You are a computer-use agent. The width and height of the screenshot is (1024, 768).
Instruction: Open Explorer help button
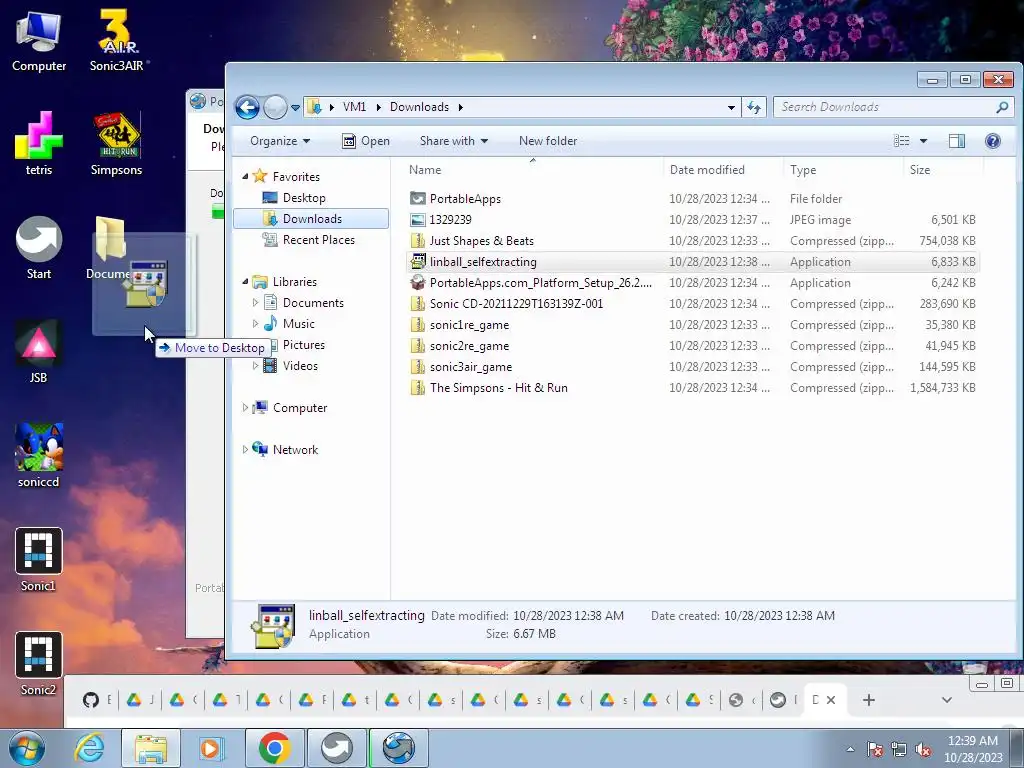pyautogui.click(x=993, y=141)
